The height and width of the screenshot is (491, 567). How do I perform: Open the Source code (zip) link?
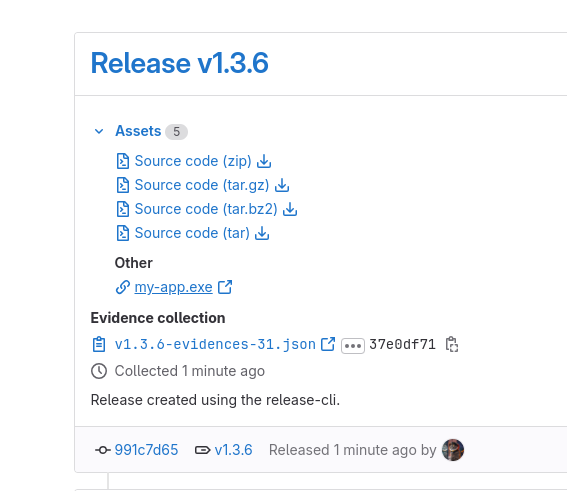tap(193, 161)
